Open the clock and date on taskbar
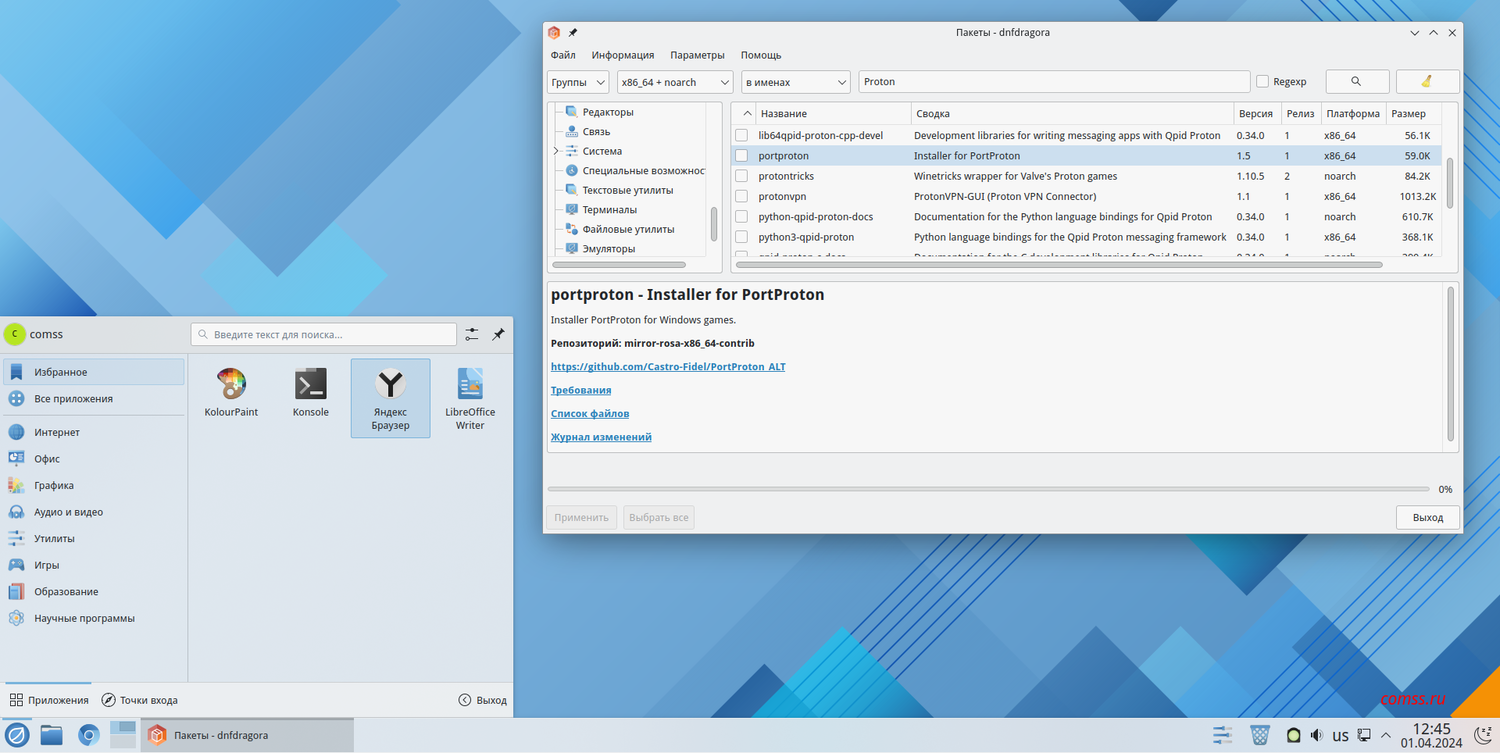This screenshot has width=1500, height=753. click(x=1431, y=735)
